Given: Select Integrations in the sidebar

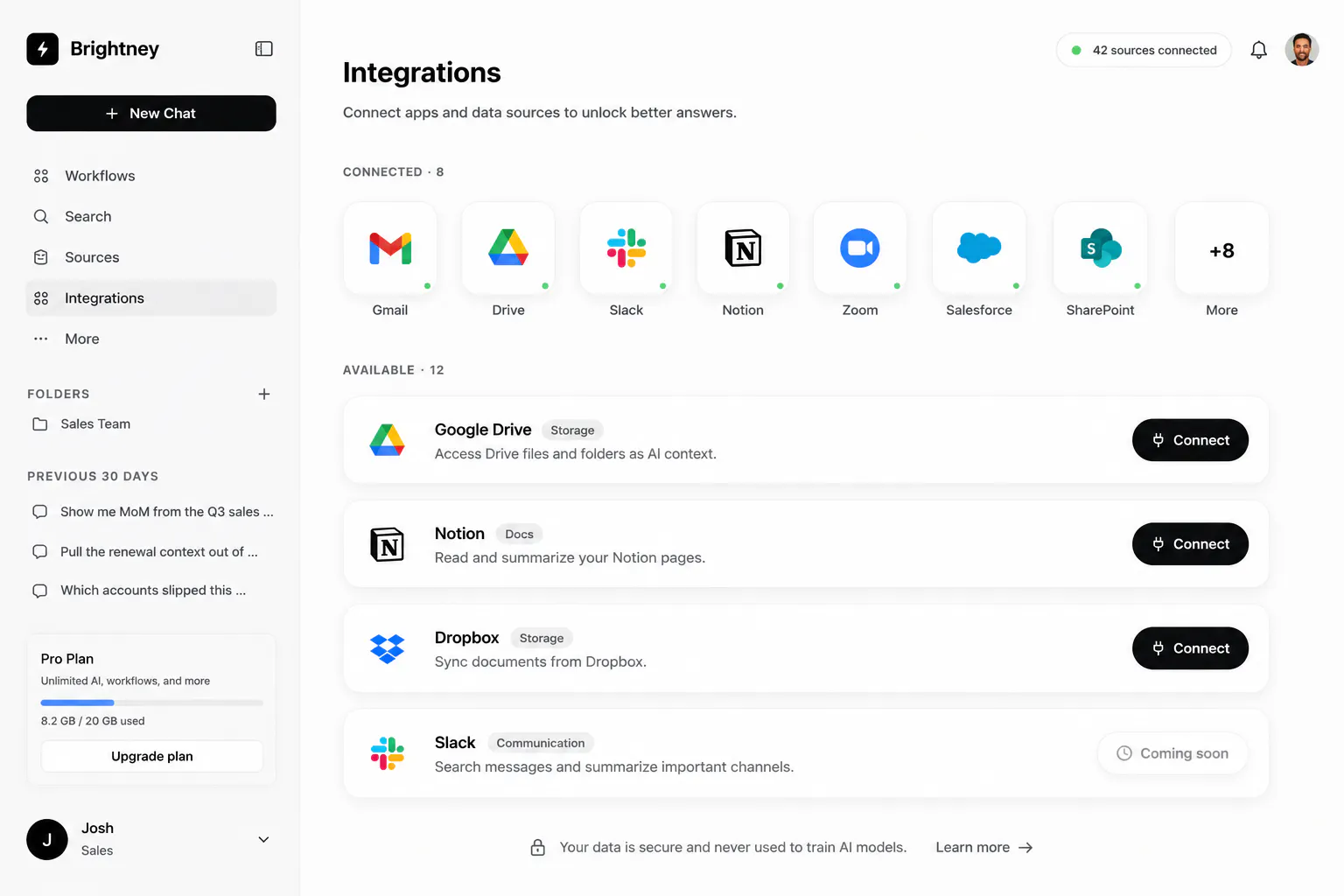Looking at the screenshot, I should point(151,297).
